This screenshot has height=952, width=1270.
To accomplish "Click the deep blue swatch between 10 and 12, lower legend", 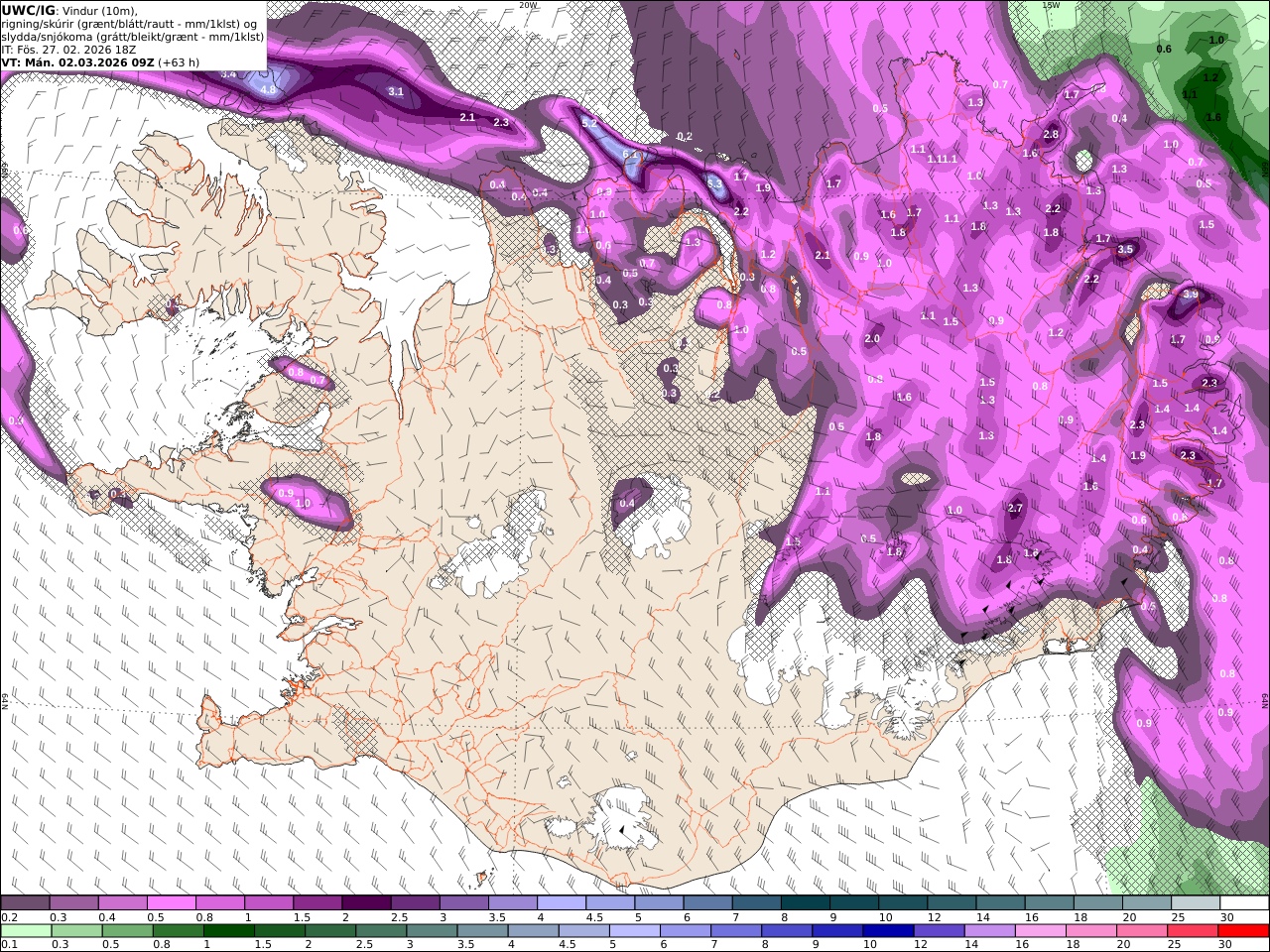I will [x=886, y=930].
